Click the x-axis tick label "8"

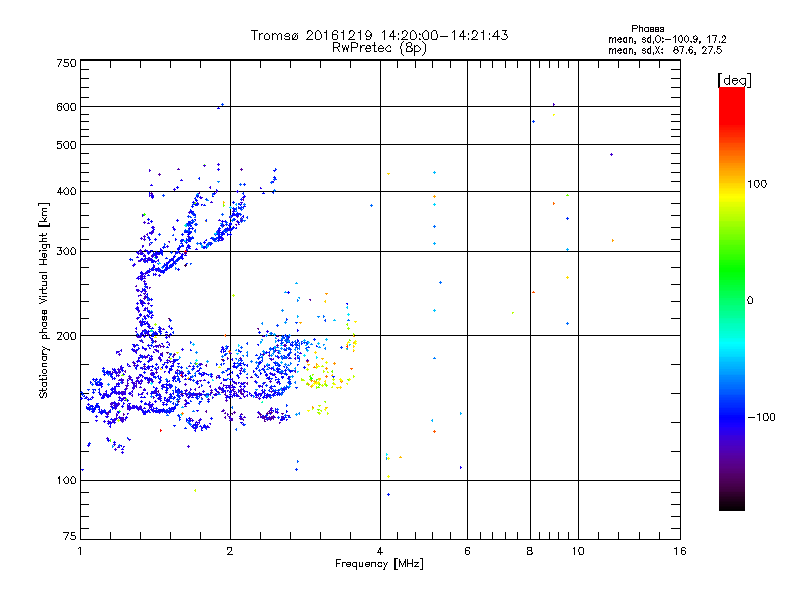(530, 551)
